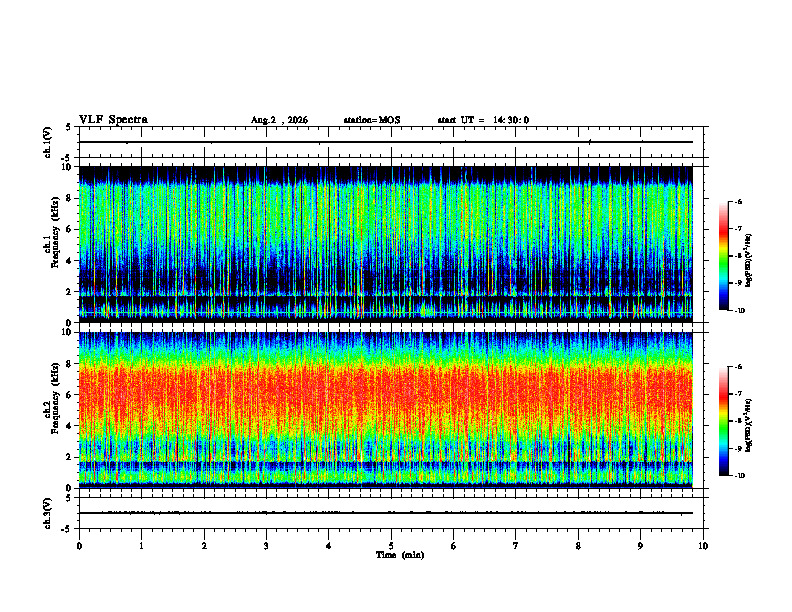Click the time axis tick label "6"
792x612 pixels.
coord(454,546)
